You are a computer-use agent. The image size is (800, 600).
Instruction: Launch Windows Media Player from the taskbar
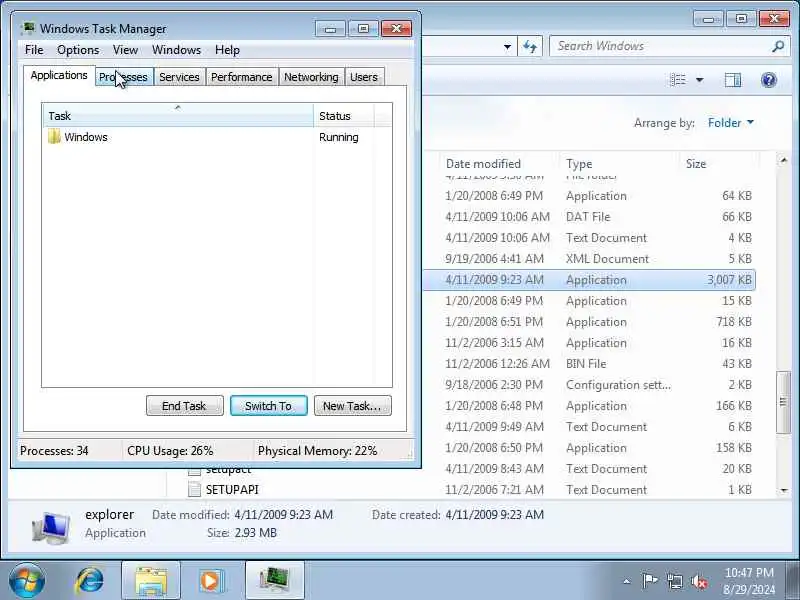pyautogui.click(x=210, y=581)
